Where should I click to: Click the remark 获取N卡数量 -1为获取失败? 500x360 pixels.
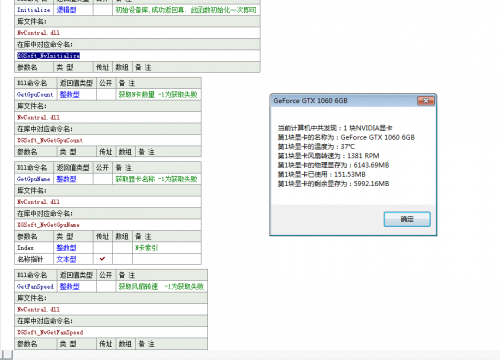pos(158,95)
